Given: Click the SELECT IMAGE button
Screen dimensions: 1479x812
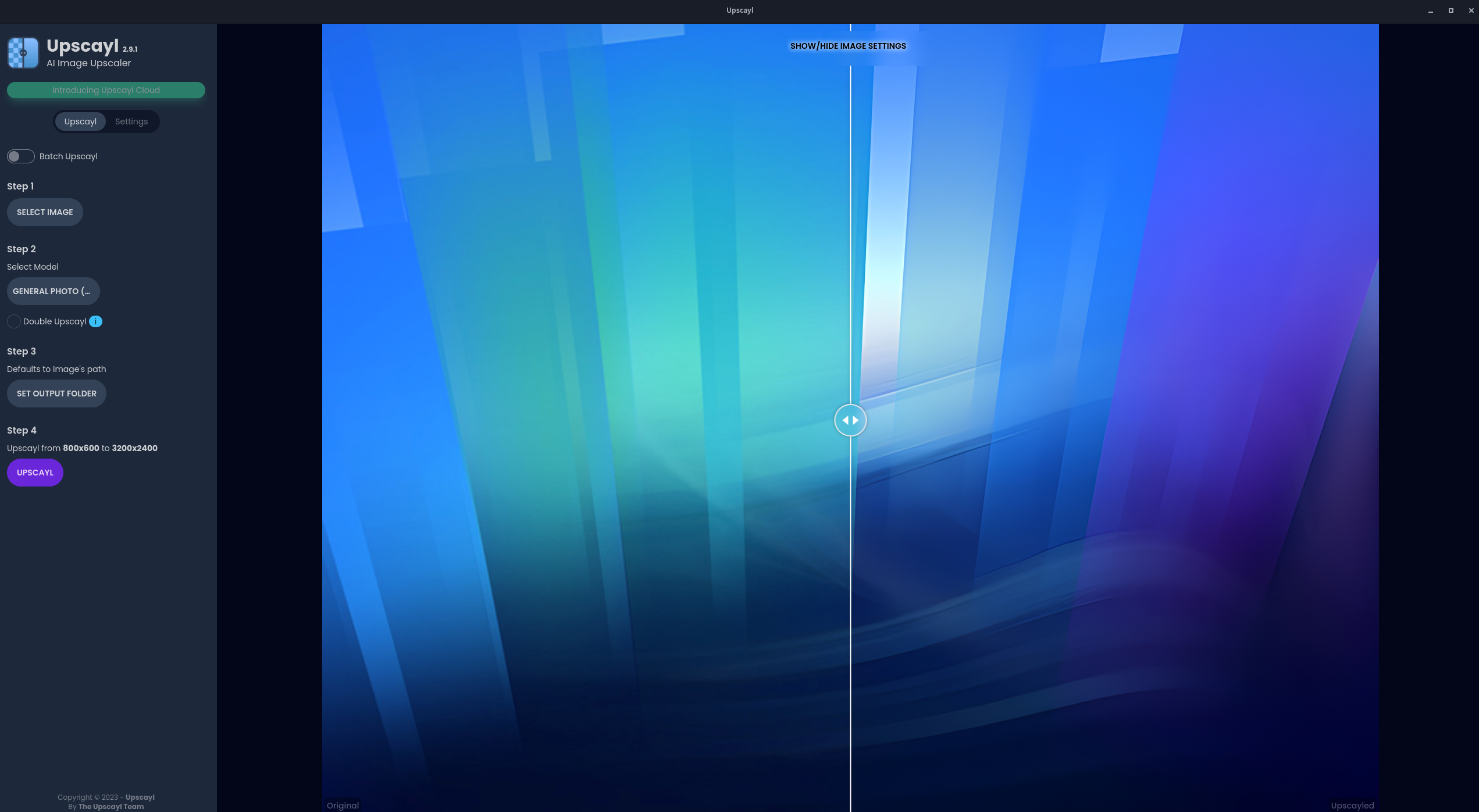Looking at the screenshot, I should pyautogui.click(x=44, y=212).
